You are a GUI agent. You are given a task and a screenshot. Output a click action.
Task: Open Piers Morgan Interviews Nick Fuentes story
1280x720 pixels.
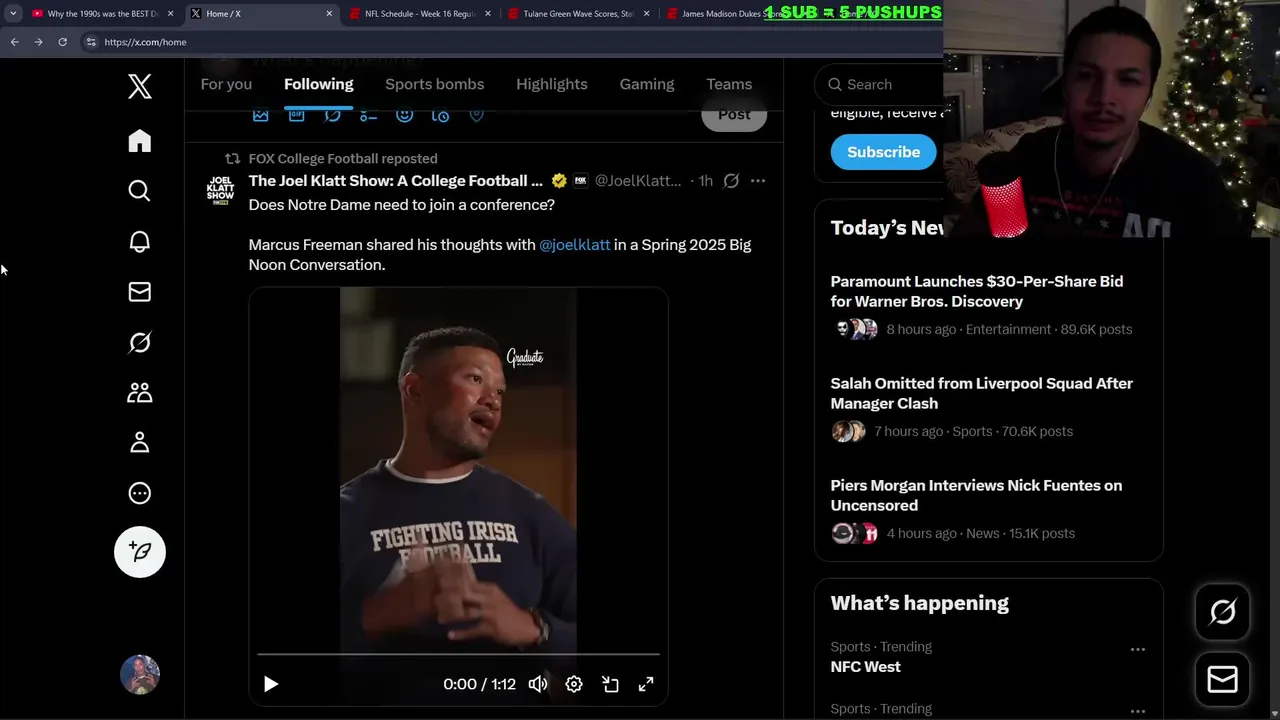coord(976,495)
